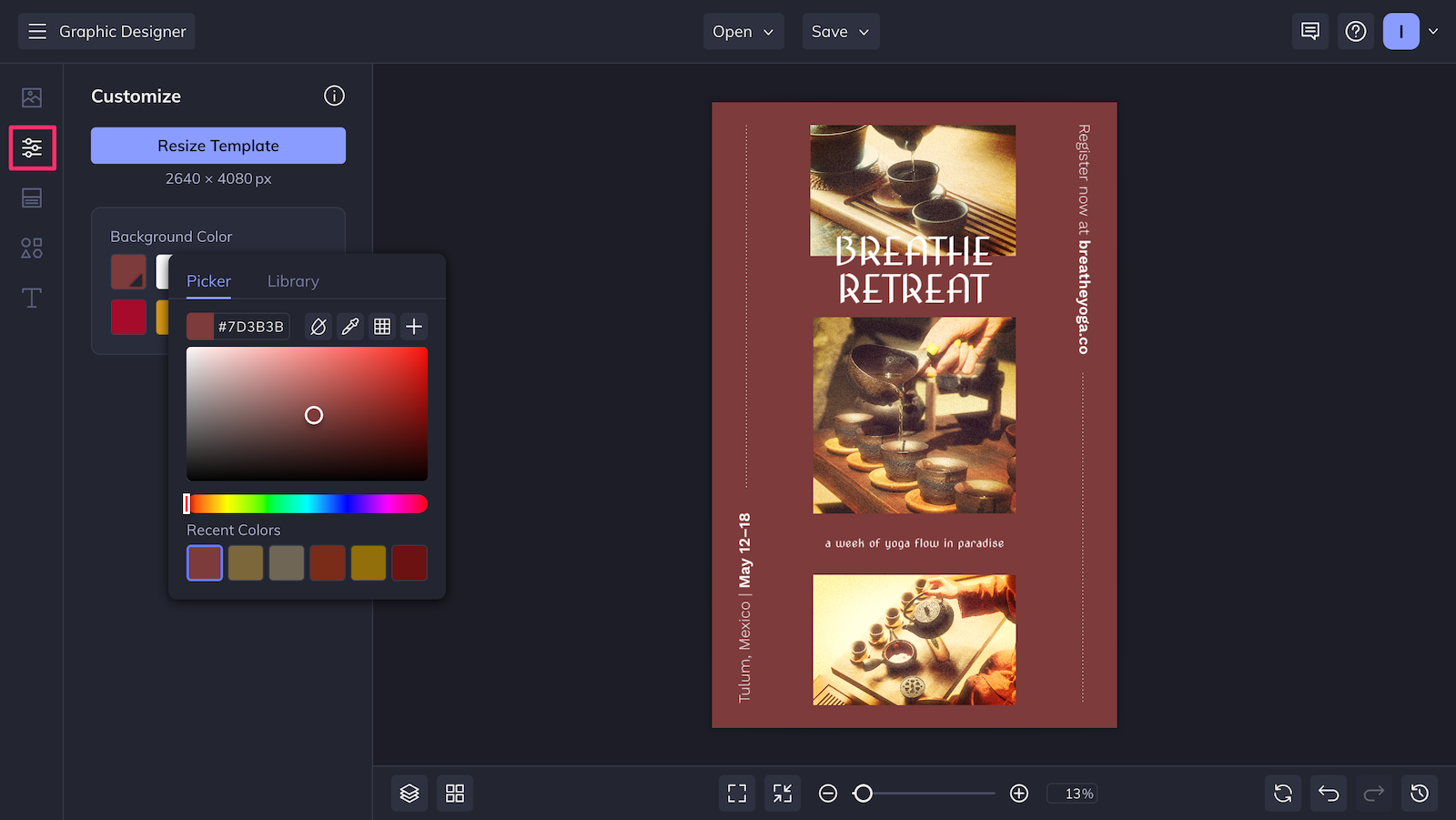Image resolution: width=1456 pixels, height=820 pixels.
Task: Click the collapse canvas view icon
Action: pos(782,793)
